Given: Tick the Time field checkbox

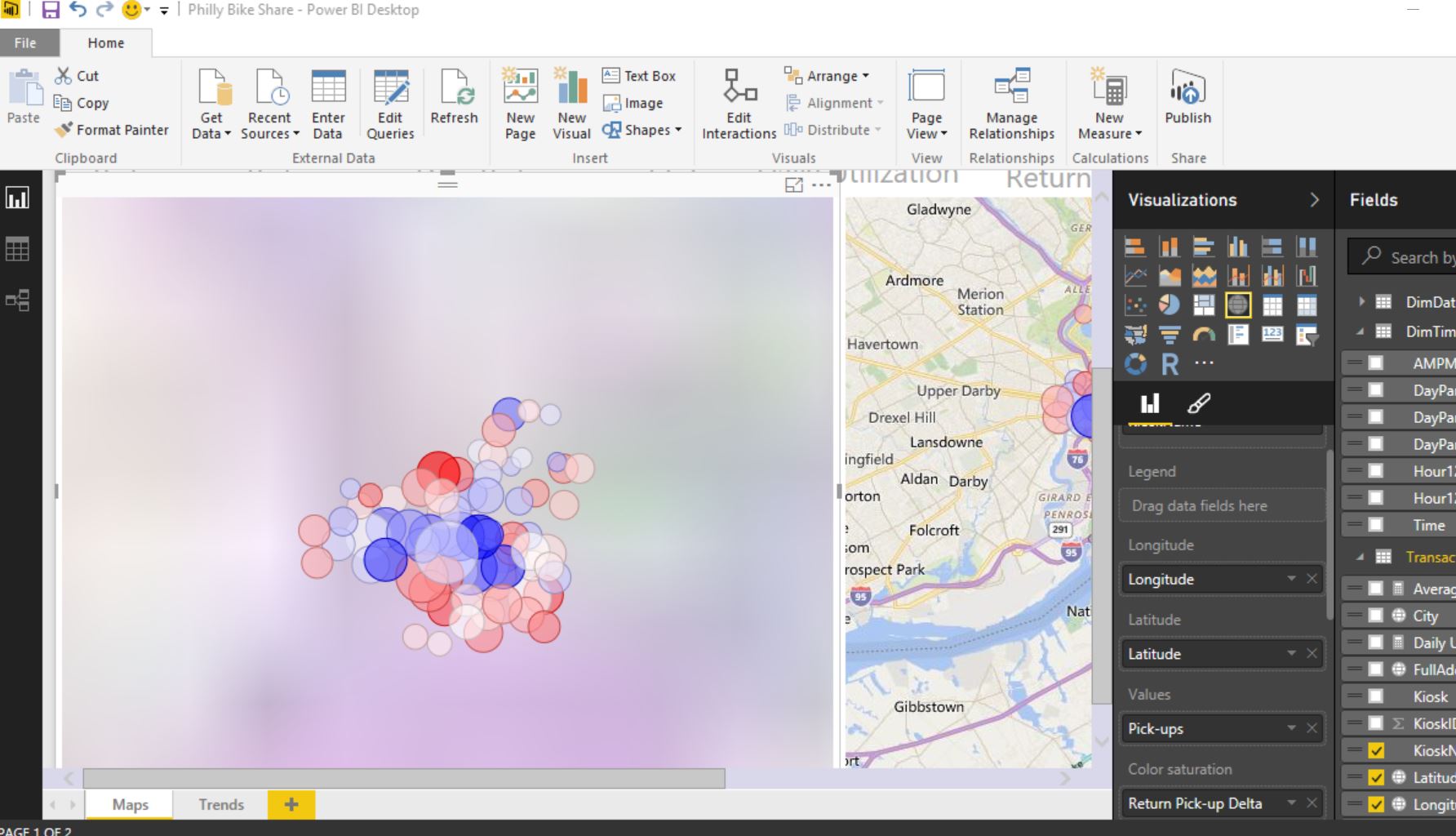Looking at the screenshot, I should click(1376, 525).
